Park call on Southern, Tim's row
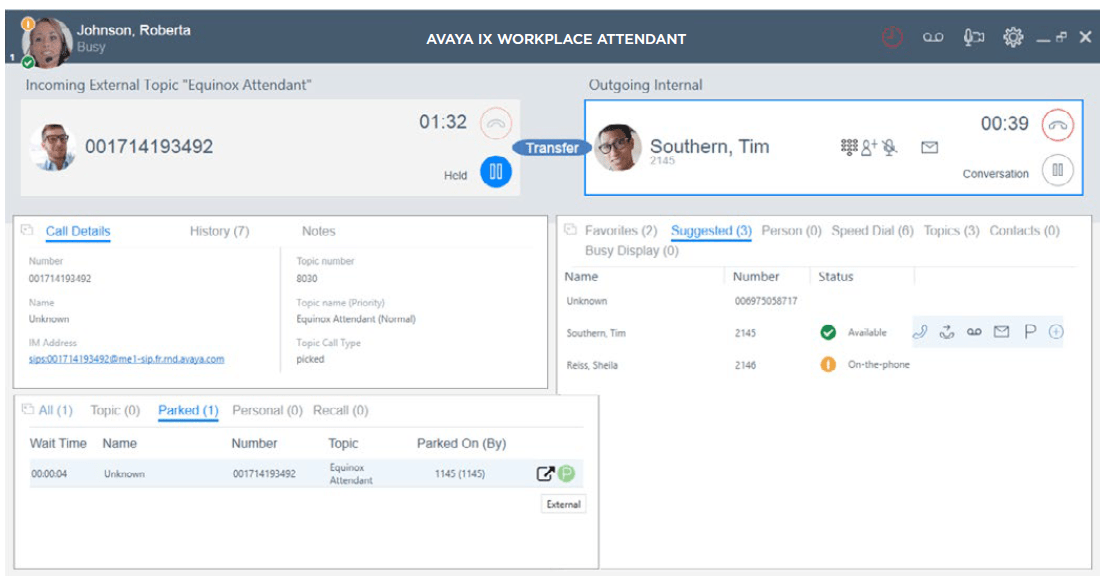 [1029, 333]
